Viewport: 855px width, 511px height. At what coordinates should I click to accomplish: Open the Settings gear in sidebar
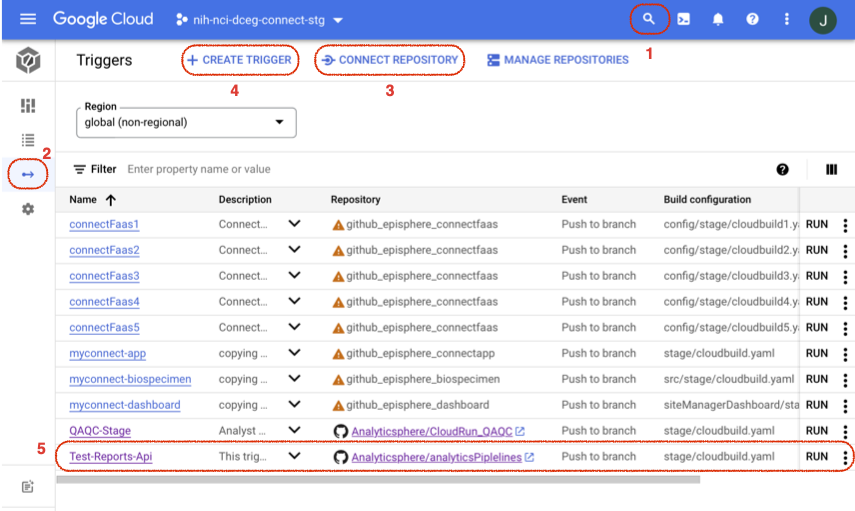pyautogui.click(x=28, y=209)
